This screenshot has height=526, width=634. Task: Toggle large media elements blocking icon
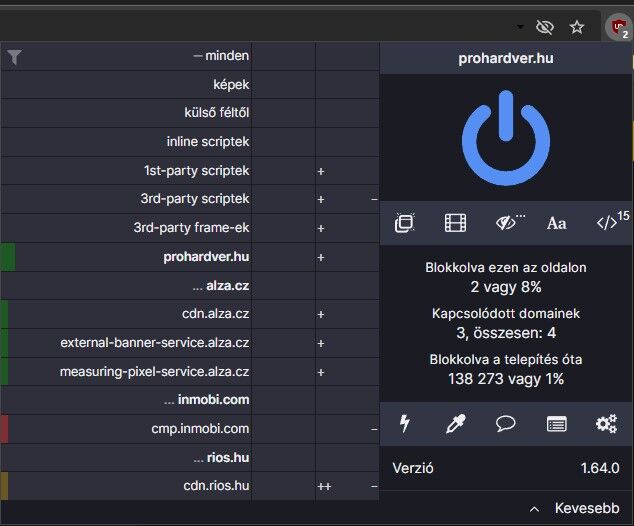[455, 223]
